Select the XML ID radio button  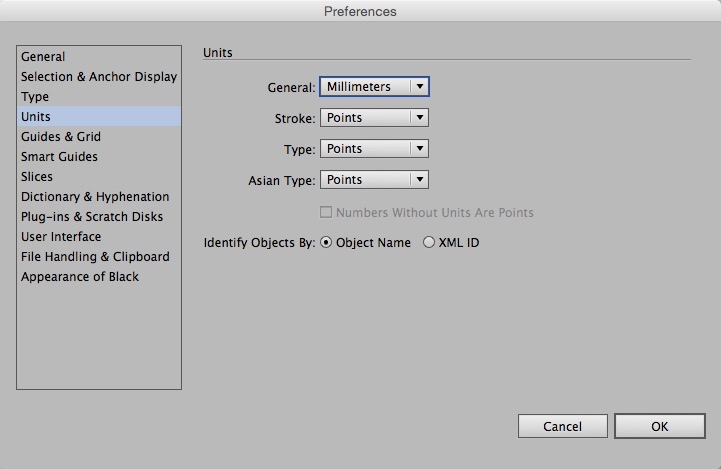pos(429,242)
